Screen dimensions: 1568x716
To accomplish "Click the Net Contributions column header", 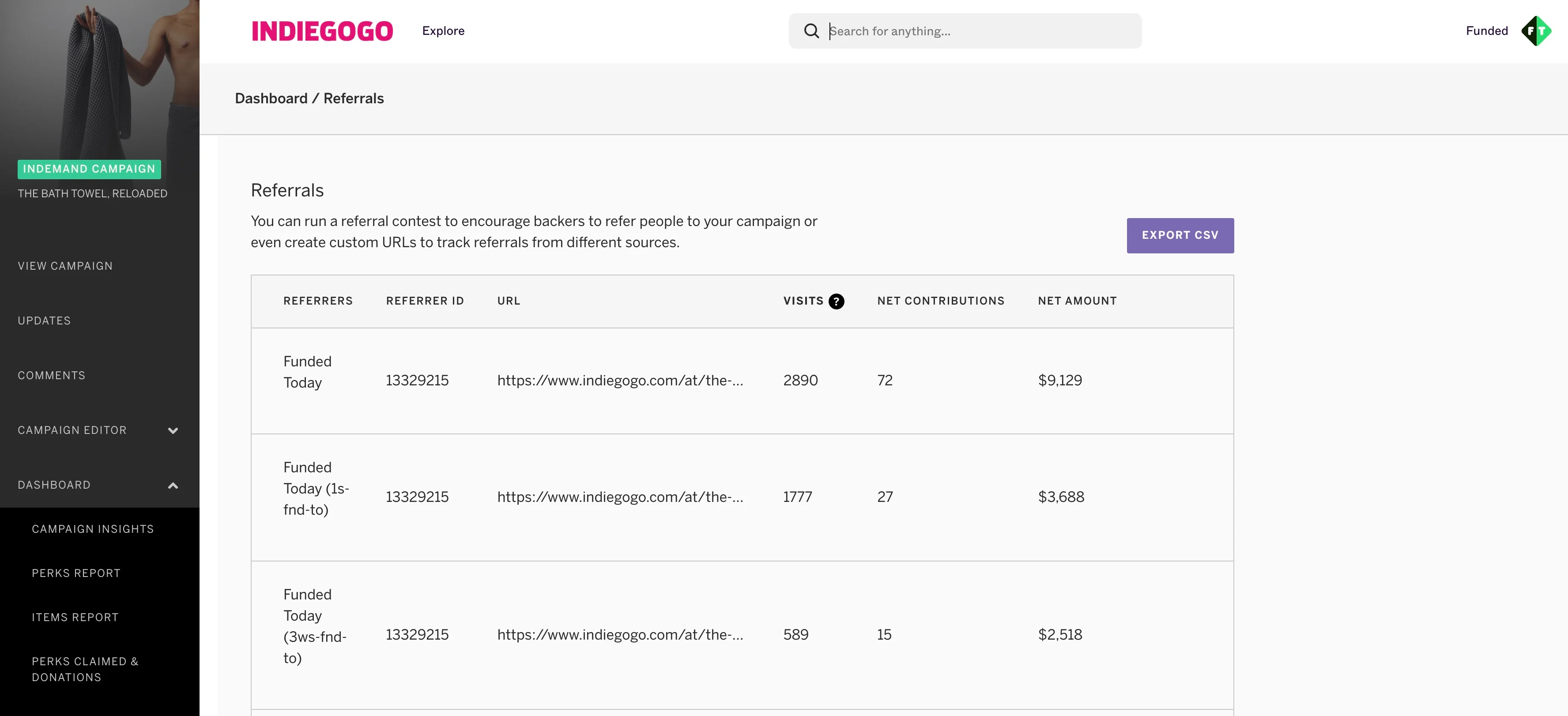I will tap(940, 301).
